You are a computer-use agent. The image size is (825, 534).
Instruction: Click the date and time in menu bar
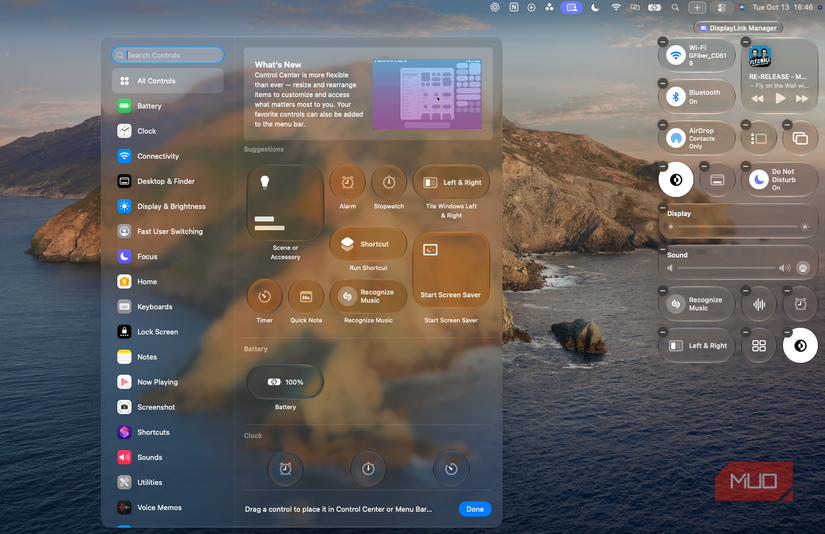[782, 7]
